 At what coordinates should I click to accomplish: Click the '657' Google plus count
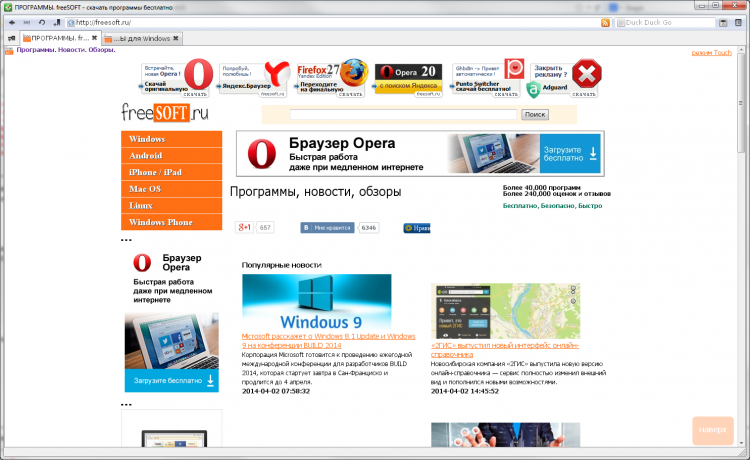point(265,228)
